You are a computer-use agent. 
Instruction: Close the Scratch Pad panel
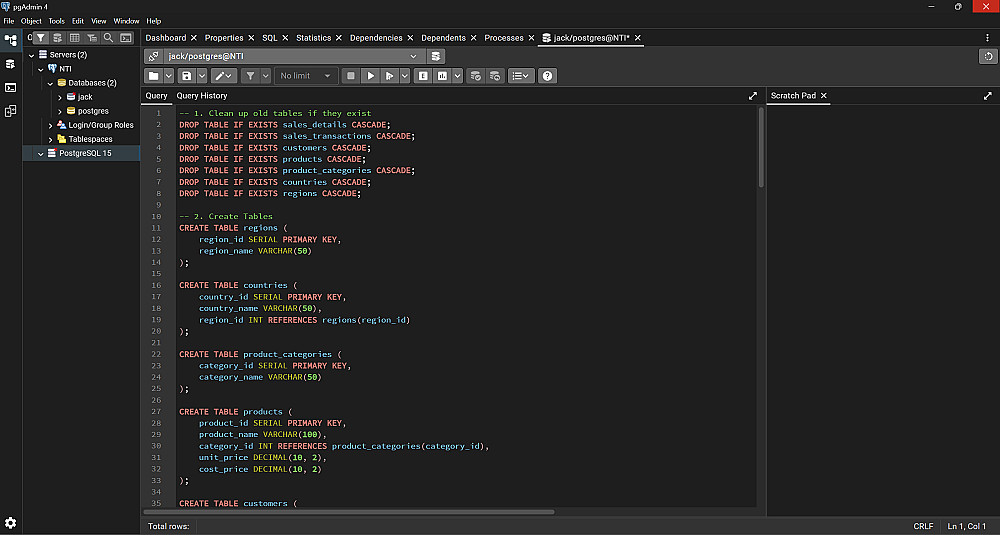pyautogui.click(x=824, y=96)
